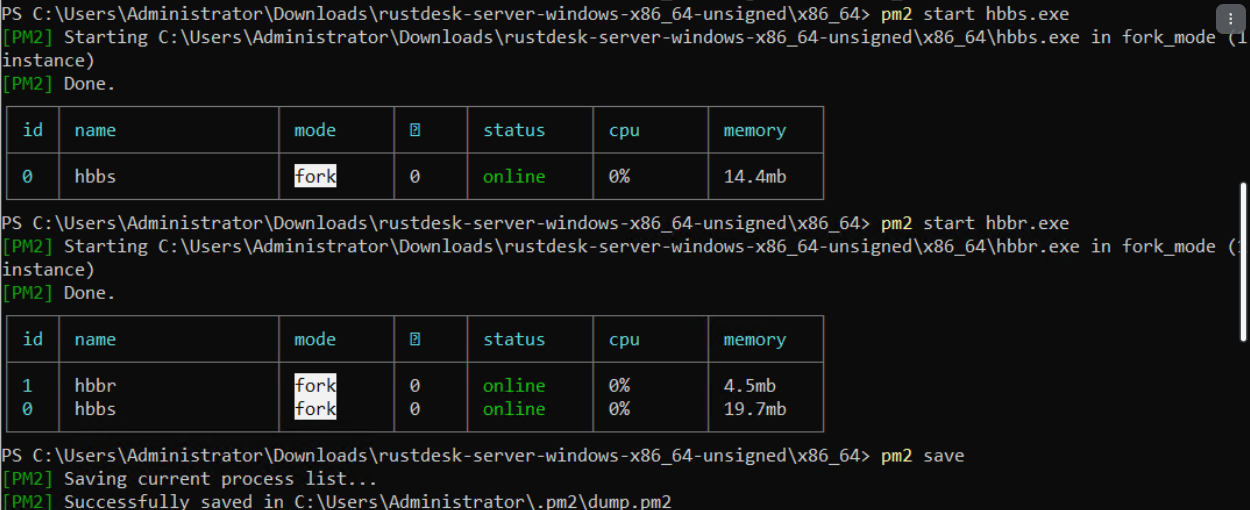
Task: Click the "online" status in hbbr row
Action: pos(514,385)
